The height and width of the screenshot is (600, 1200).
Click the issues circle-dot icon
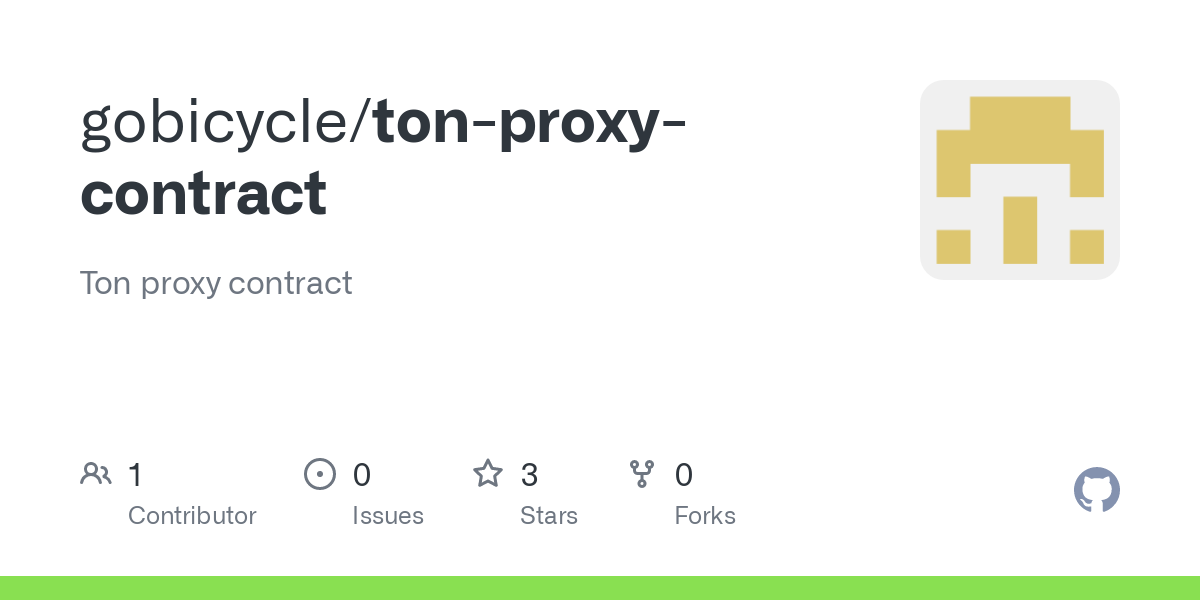click(319, 473)
